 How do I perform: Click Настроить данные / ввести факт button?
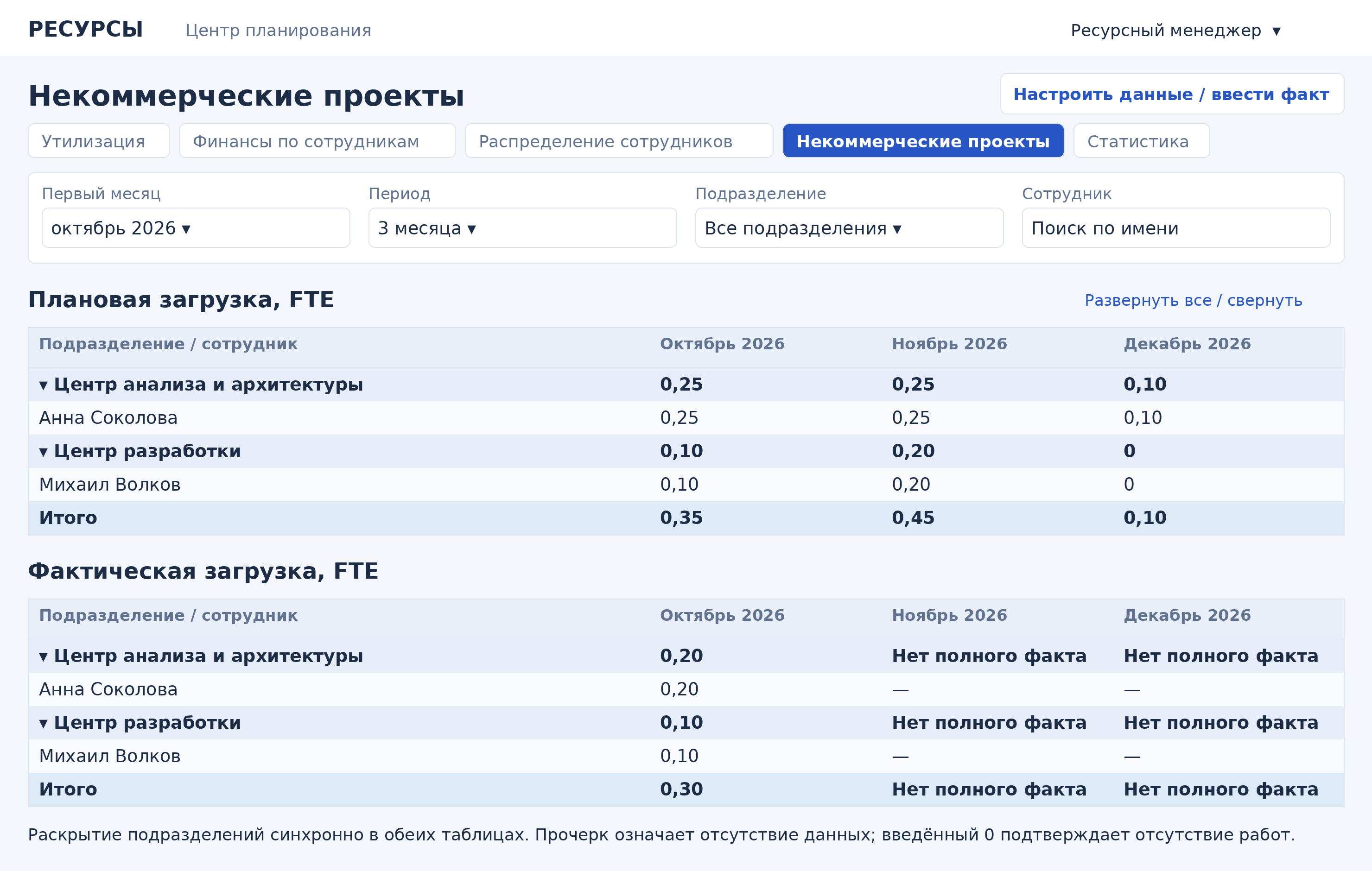1172,94
